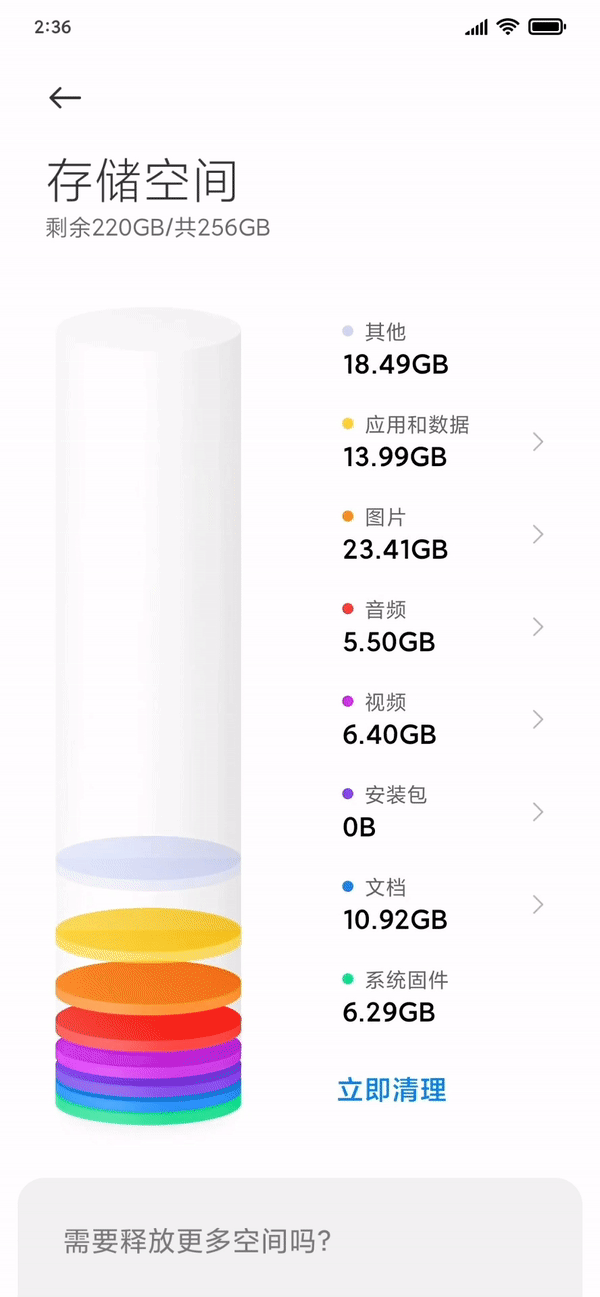Image resolution: width=600 pixels, height=1297 pixels.
Task: Select the 文档 10.92GB entry
Action: click(x=444, y=904)
